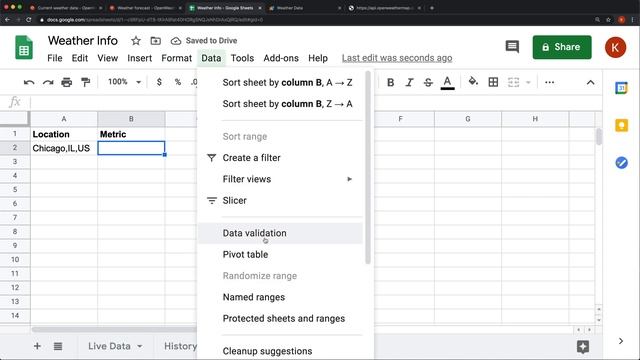Open the zoom 100% dropdown
Screen dimensions: 640x360
pyautogui.click(x=124, y=82)
